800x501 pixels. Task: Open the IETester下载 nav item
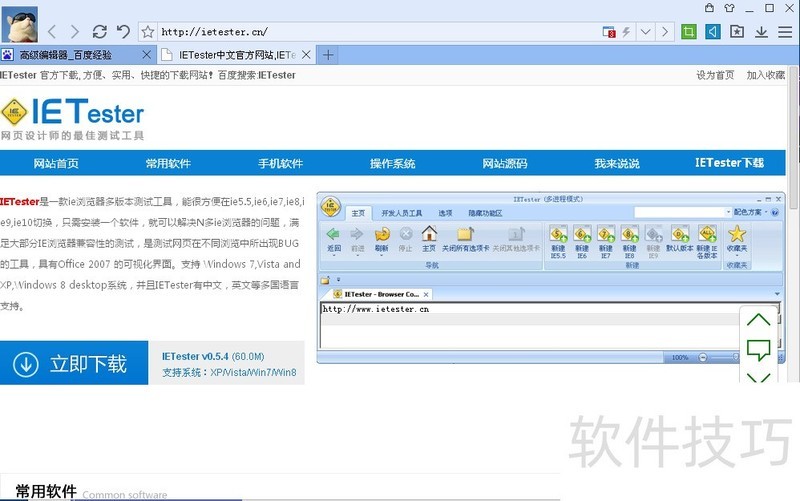click(x=729, y=163)
